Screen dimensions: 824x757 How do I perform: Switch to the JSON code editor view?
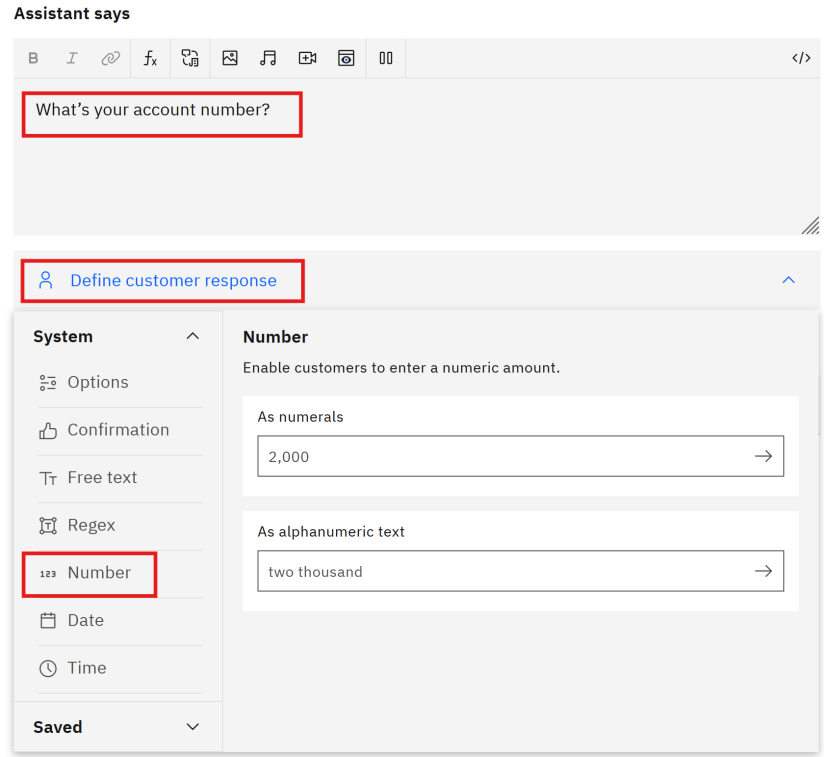801,58
